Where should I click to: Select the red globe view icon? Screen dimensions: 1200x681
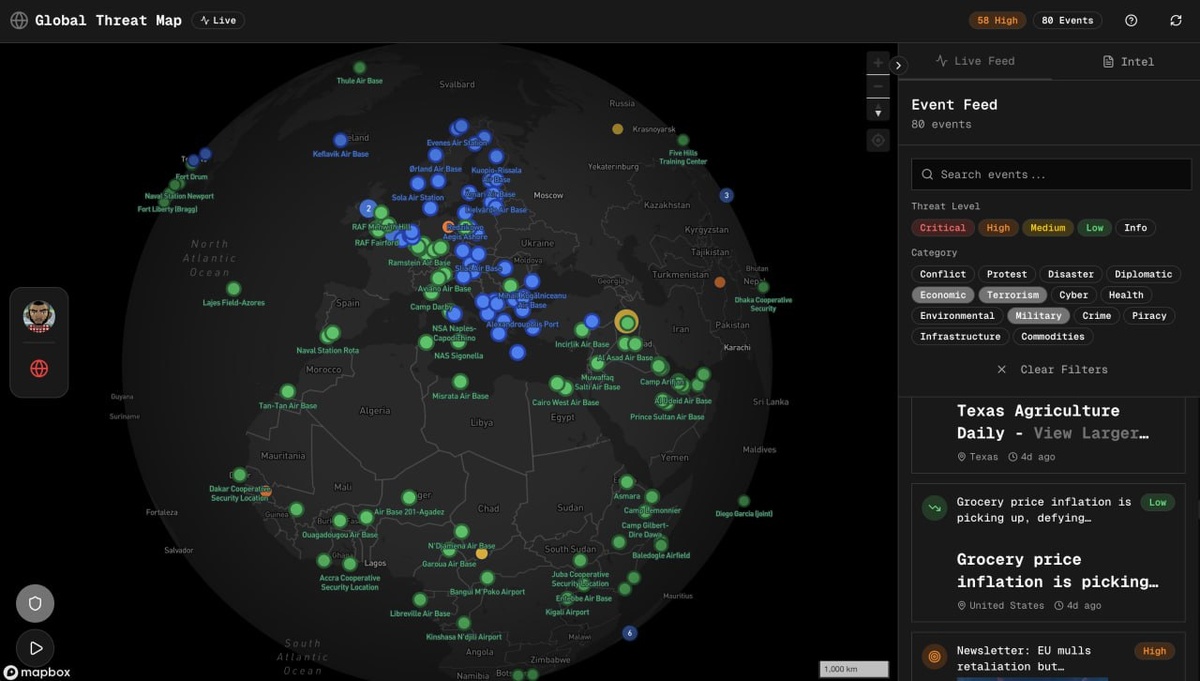39,368
